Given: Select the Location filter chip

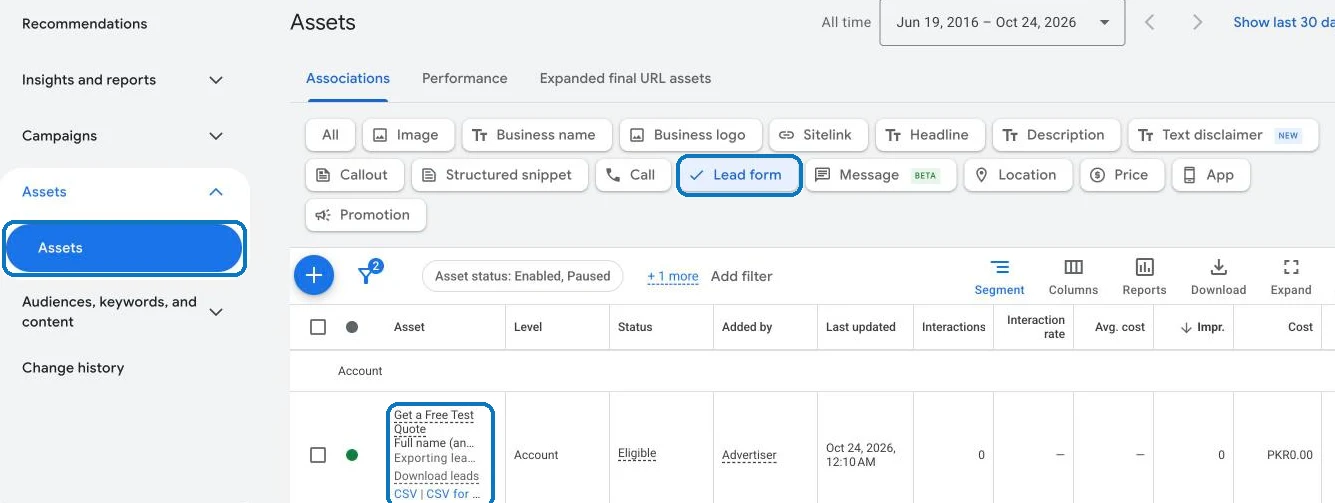Looking at the screenshot, I should [1017, 175].
